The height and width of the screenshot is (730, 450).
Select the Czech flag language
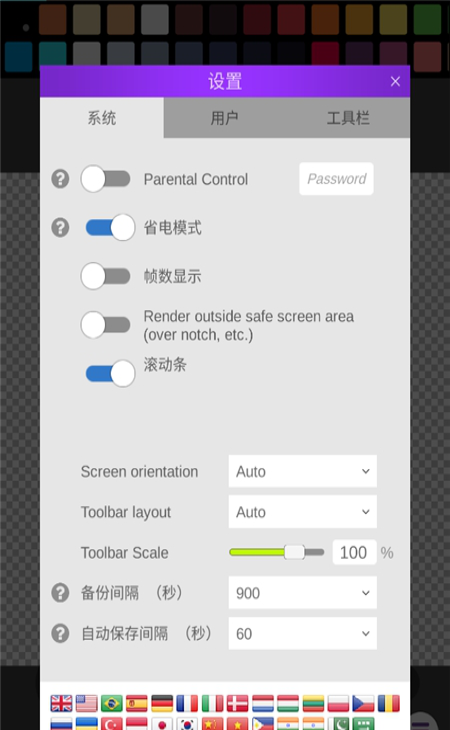tap(363, 703)
